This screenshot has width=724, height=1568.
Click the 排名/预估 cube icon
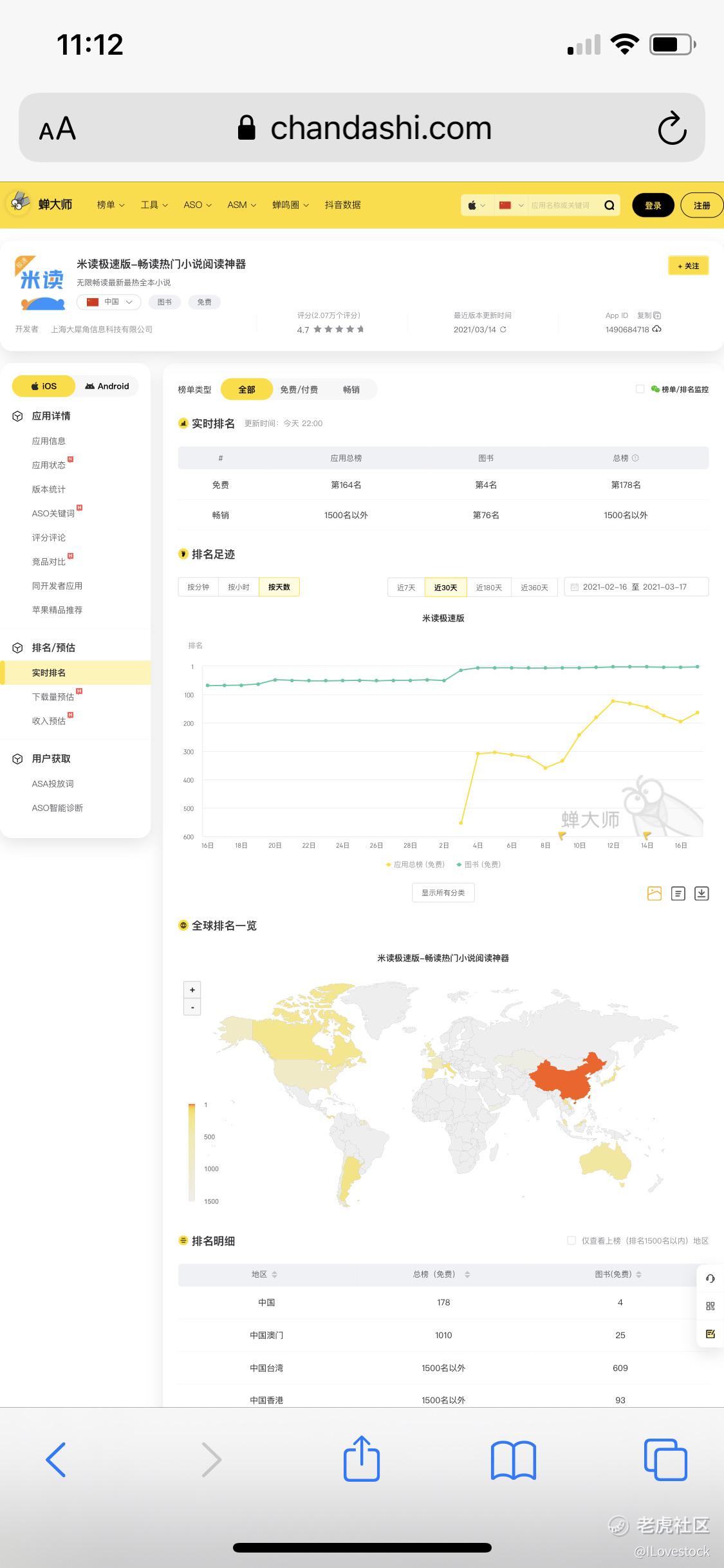pos(17,648)
